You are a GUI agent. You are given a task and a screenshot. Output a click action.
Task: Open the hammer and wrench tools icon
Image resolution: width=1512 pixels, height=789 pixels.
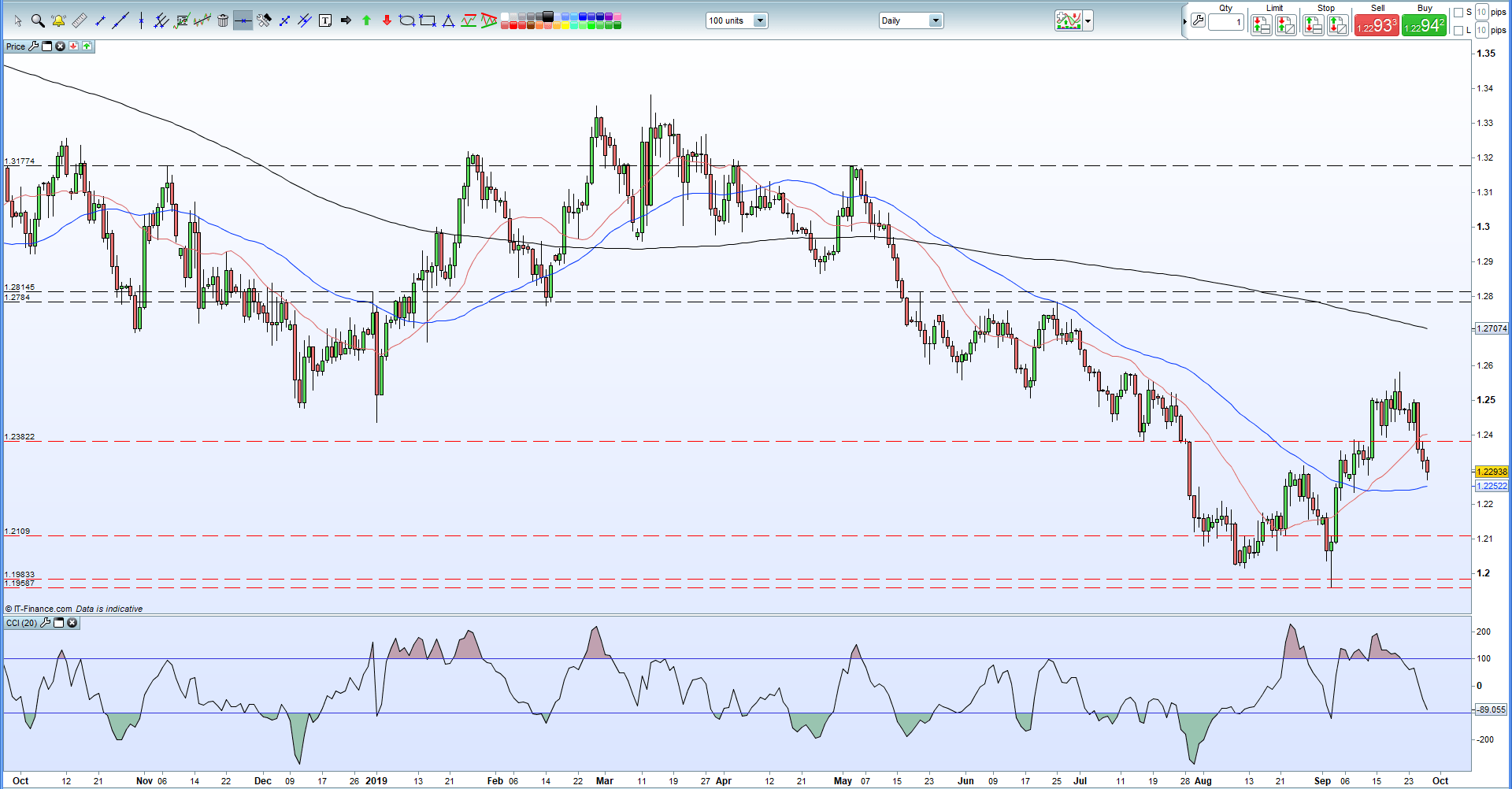pos(264,21)
